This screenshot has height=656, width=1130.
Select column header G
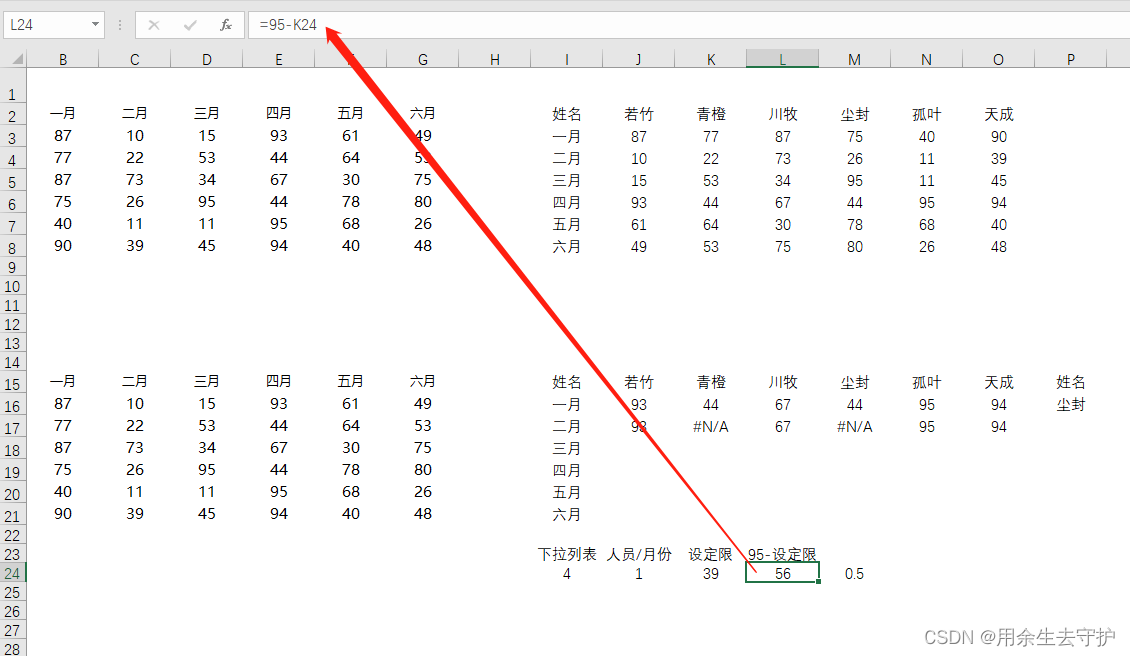tap(422, 58)
